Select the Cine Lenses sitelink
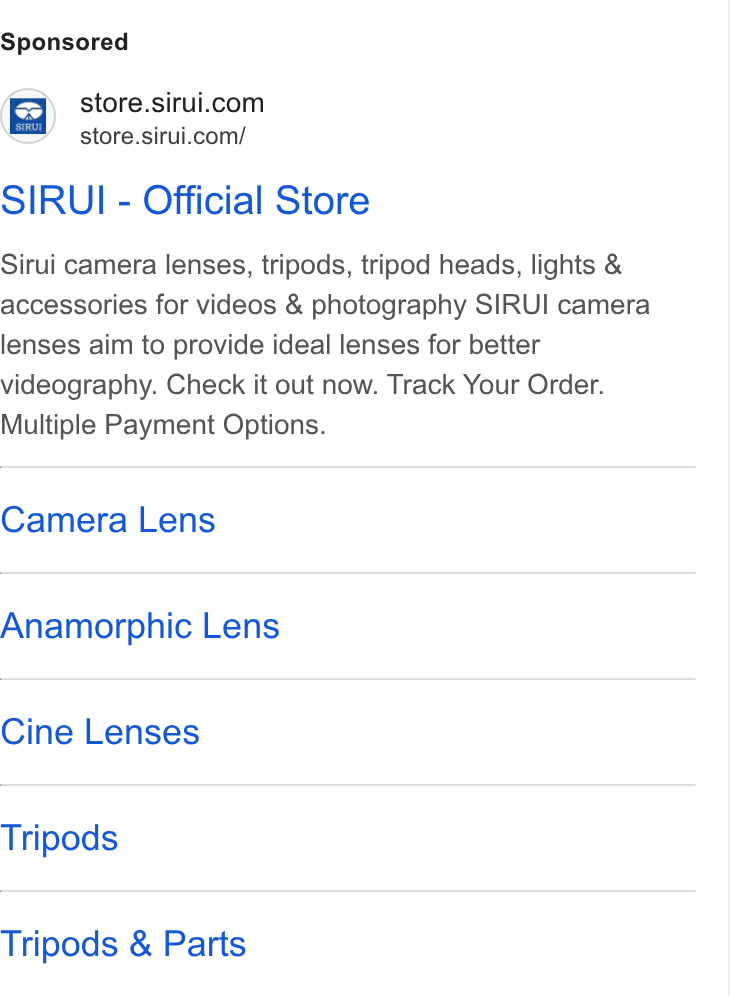The height and width of the screenshot is (996, 730). (100, 732)
